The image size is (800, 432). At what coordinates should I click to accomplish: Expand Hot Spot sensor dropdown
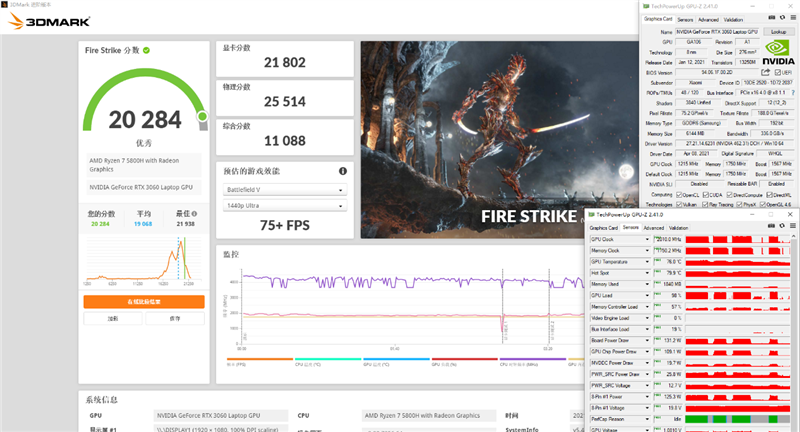[x=647, y=273]
